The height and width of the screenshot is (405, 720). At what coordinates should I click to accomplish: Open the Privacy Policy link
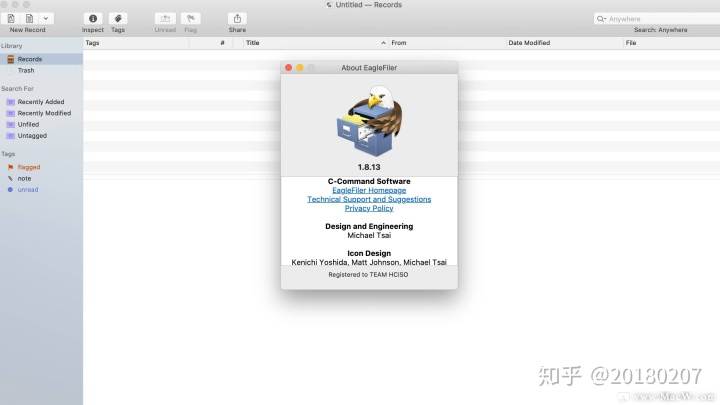click(369, 208)
